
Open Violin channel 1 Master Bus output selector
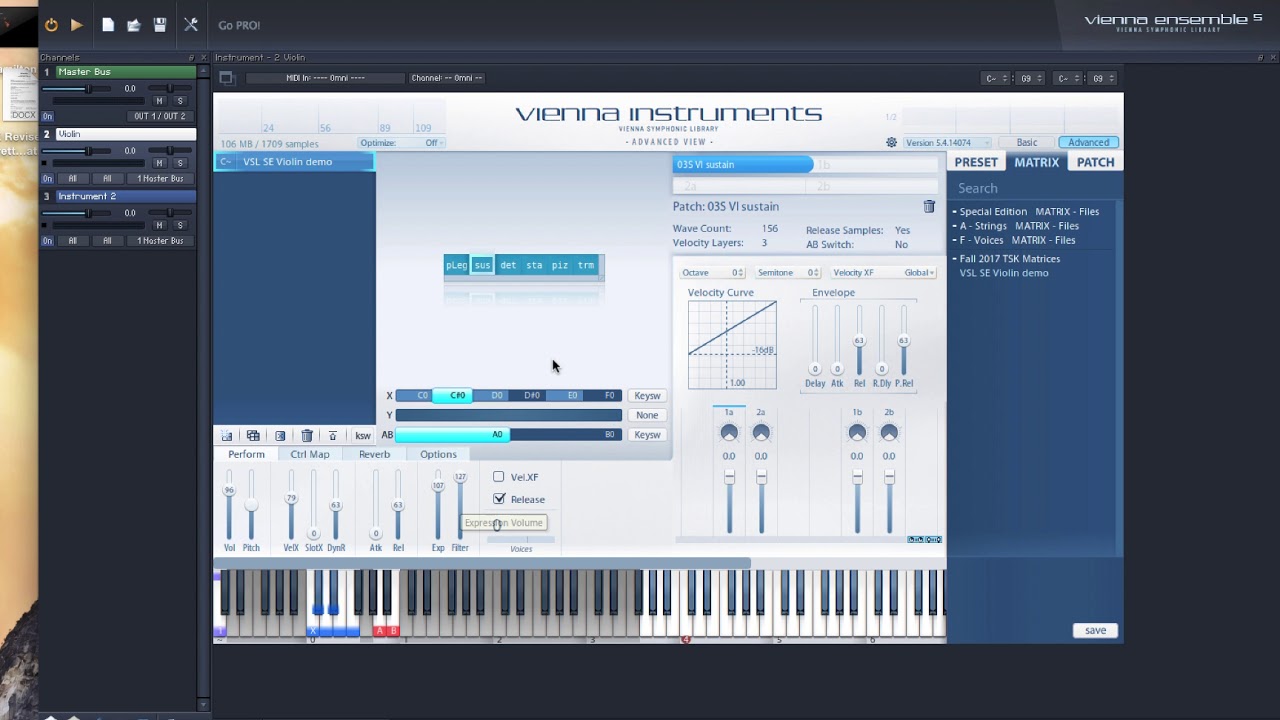tap(160, 179)
